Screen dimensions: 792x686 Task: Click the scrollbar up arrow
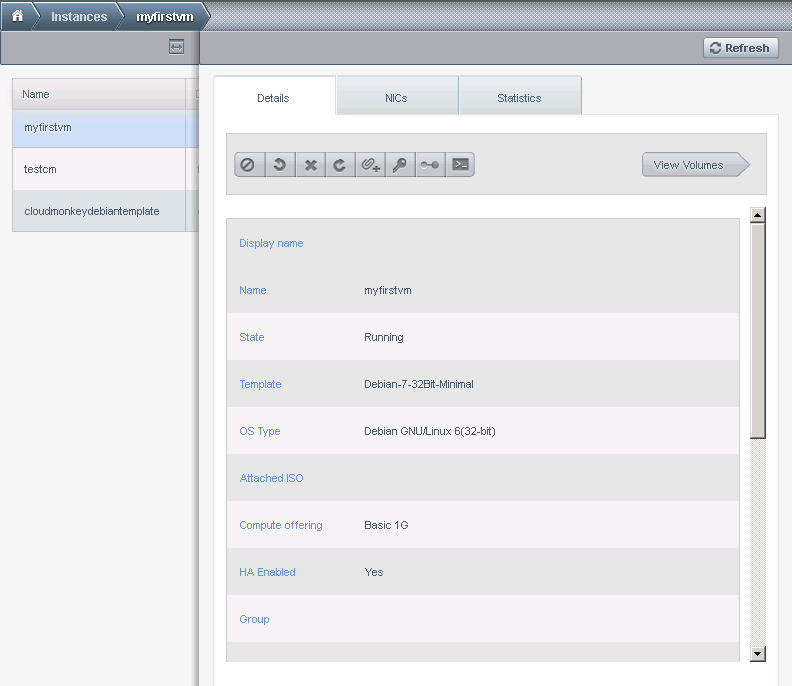pyautogui.click(x=757, y=215)
